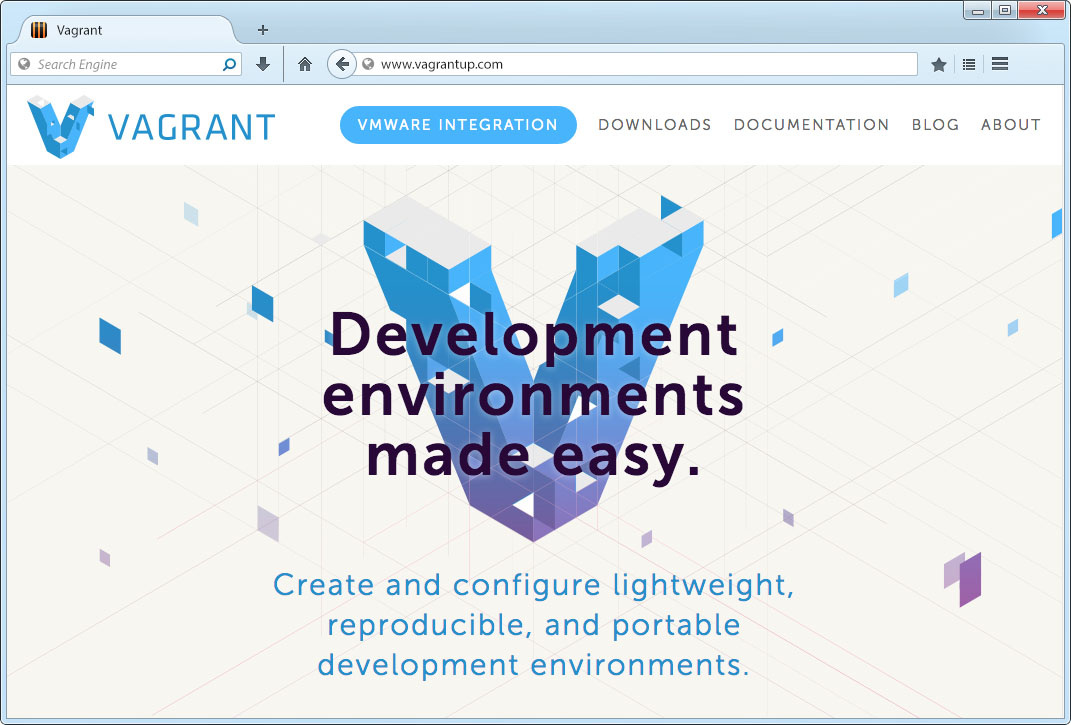Open a new browser tab
1071x725 pixels.
coord(262,29)
